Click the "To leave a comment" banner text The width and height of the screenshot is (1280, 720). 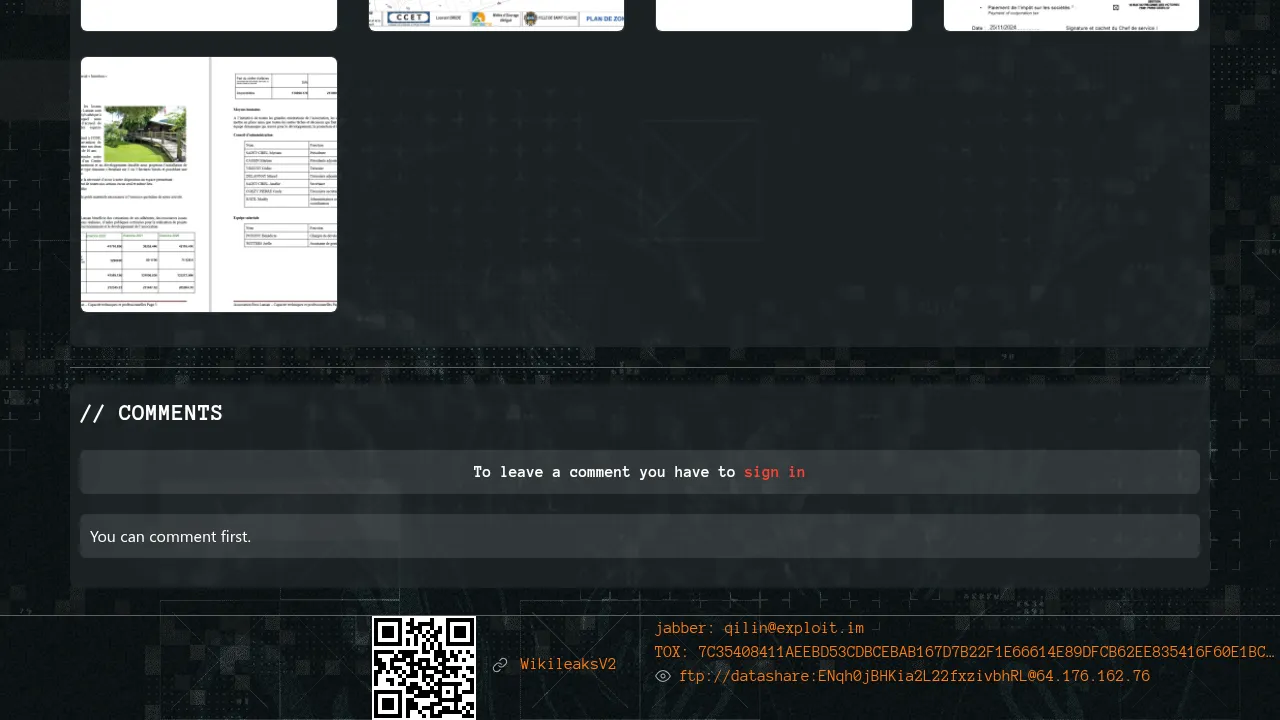(604, 472)
